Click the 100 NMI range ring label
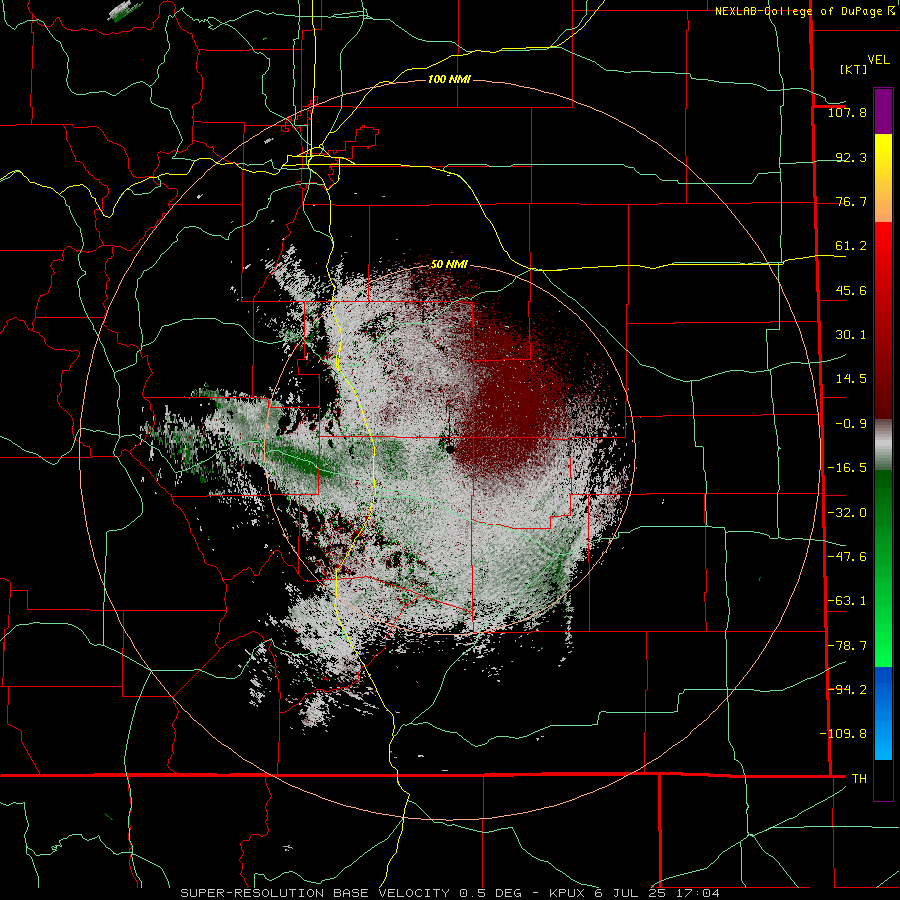 pos(449,79)
